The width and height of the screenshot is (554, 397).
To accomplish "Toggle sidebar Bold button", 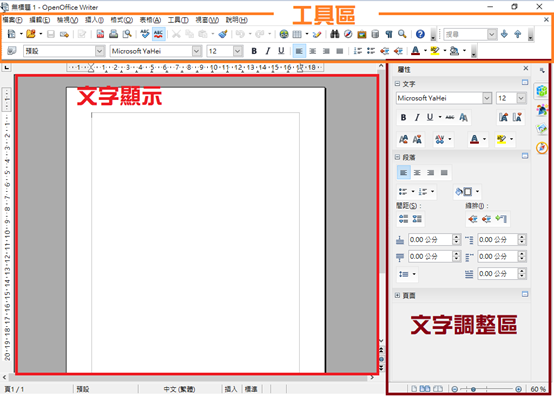I will point(403,118).
